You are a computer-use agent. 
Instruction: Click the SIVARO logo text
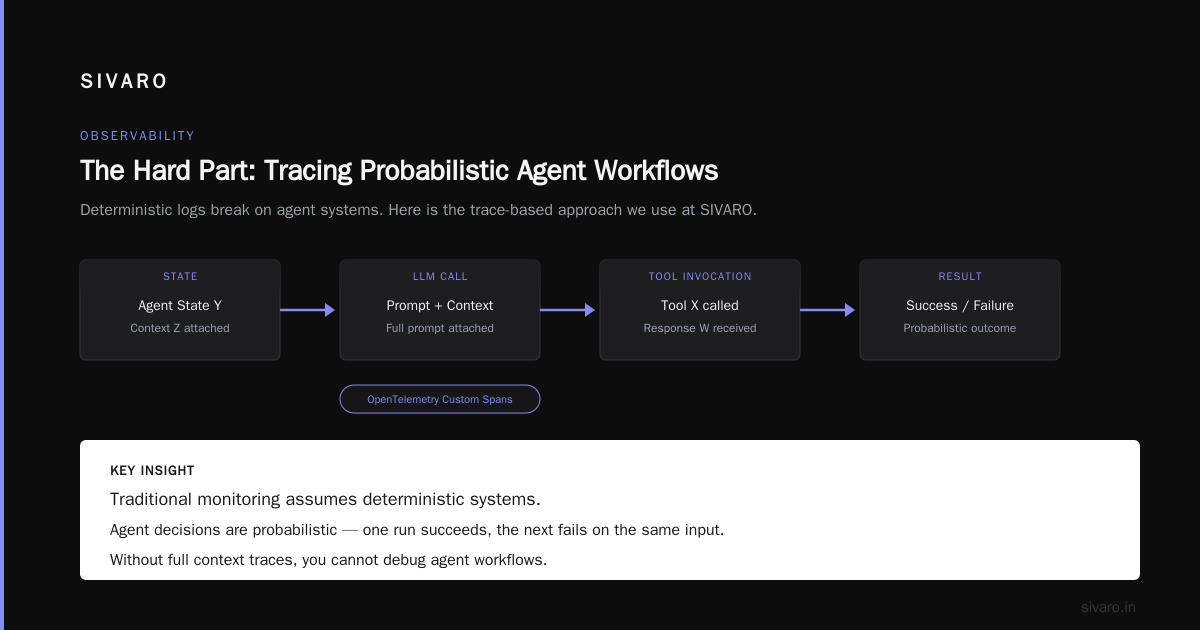124,82
